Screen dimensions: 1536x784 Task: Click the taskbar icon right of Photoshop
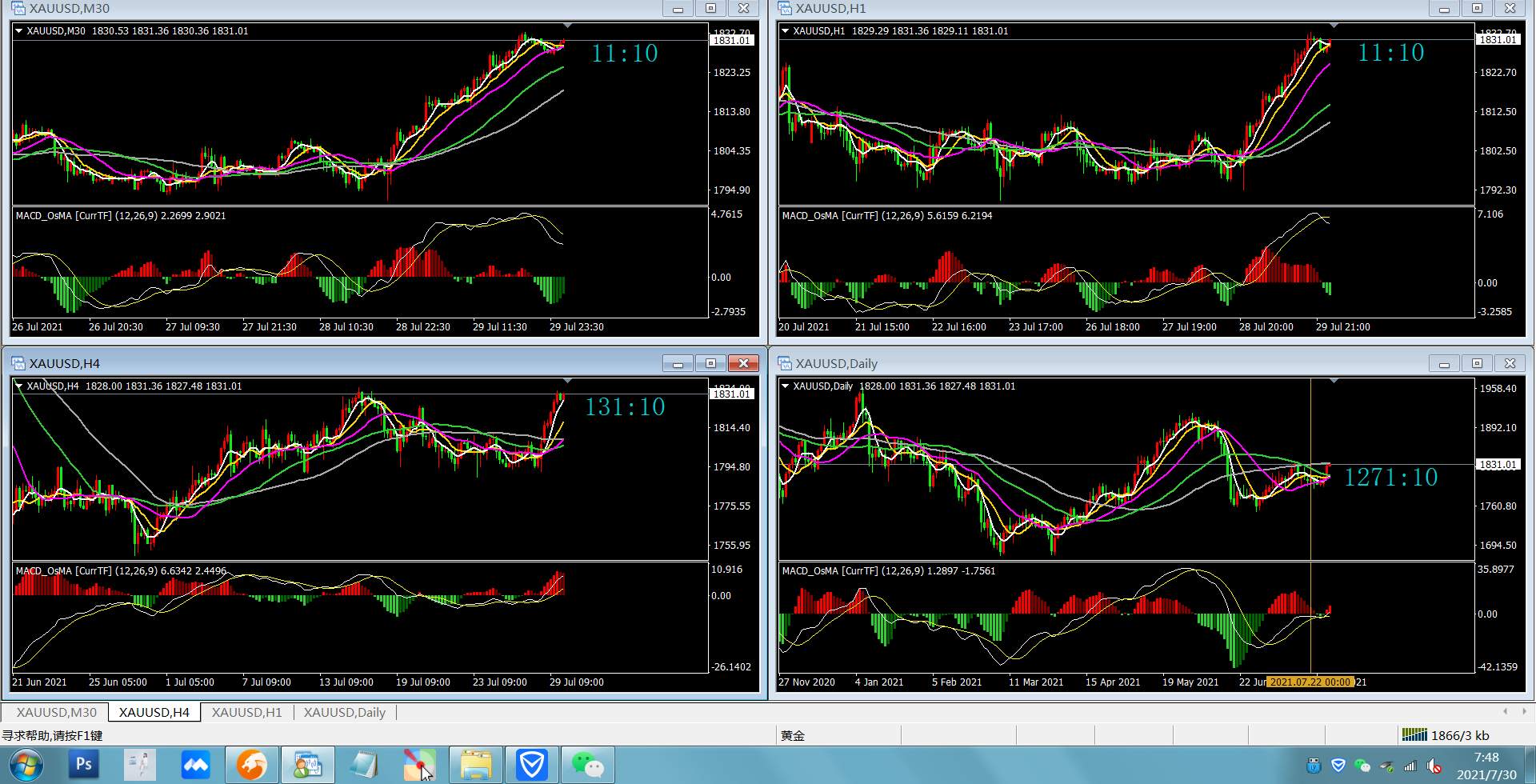coord(140,765)
